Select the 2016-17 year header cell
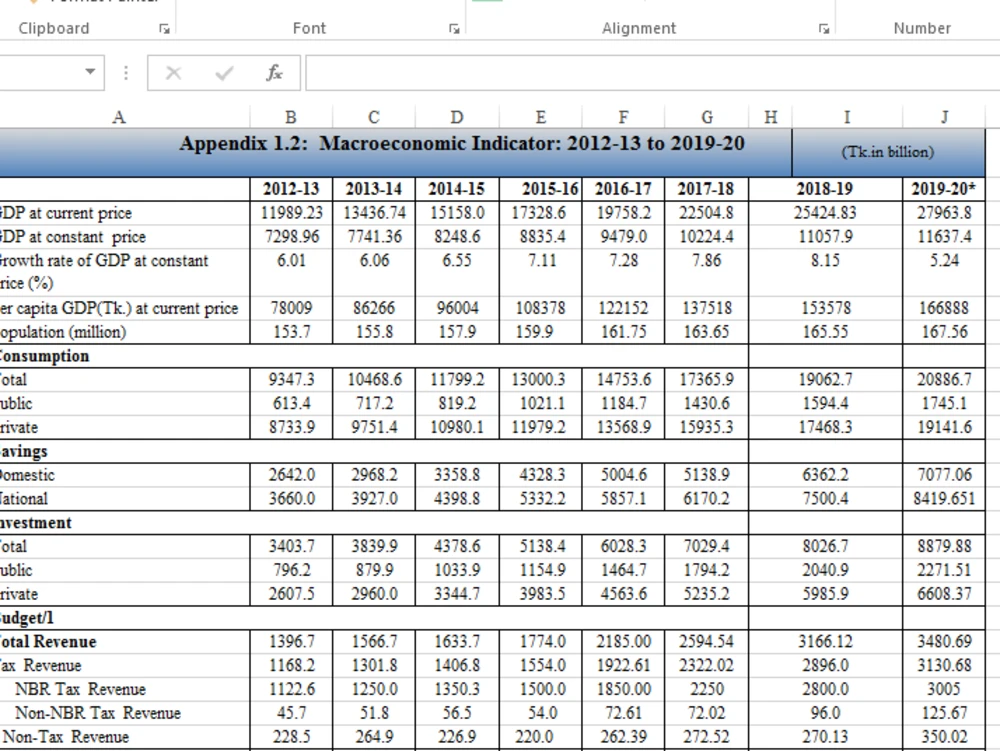This screenshot has height=751, width=1000. coord(623,189)
